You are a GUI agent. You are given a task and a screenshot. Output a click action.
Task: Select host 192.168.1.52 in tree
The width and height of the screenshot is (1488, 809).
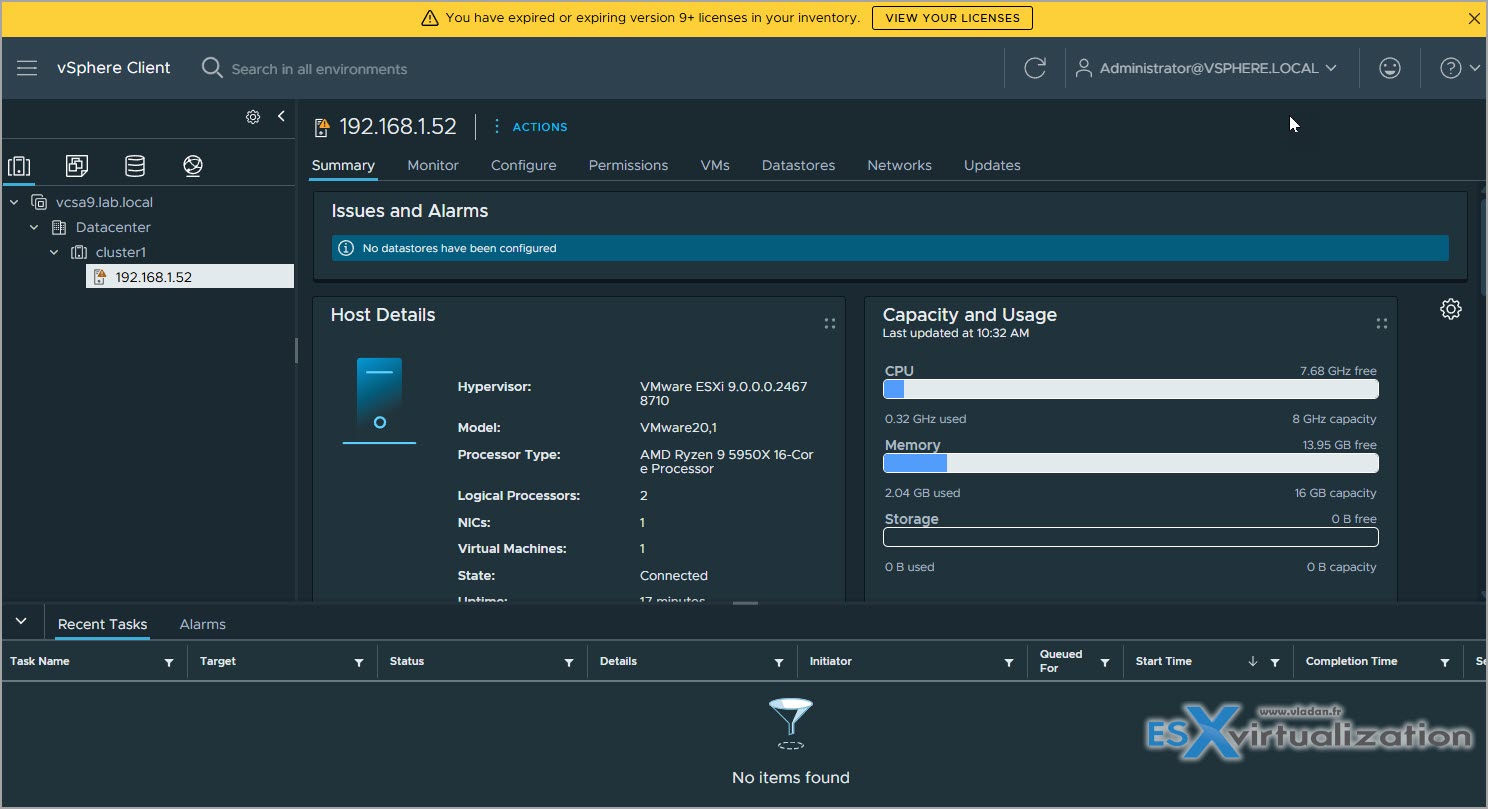190,277
